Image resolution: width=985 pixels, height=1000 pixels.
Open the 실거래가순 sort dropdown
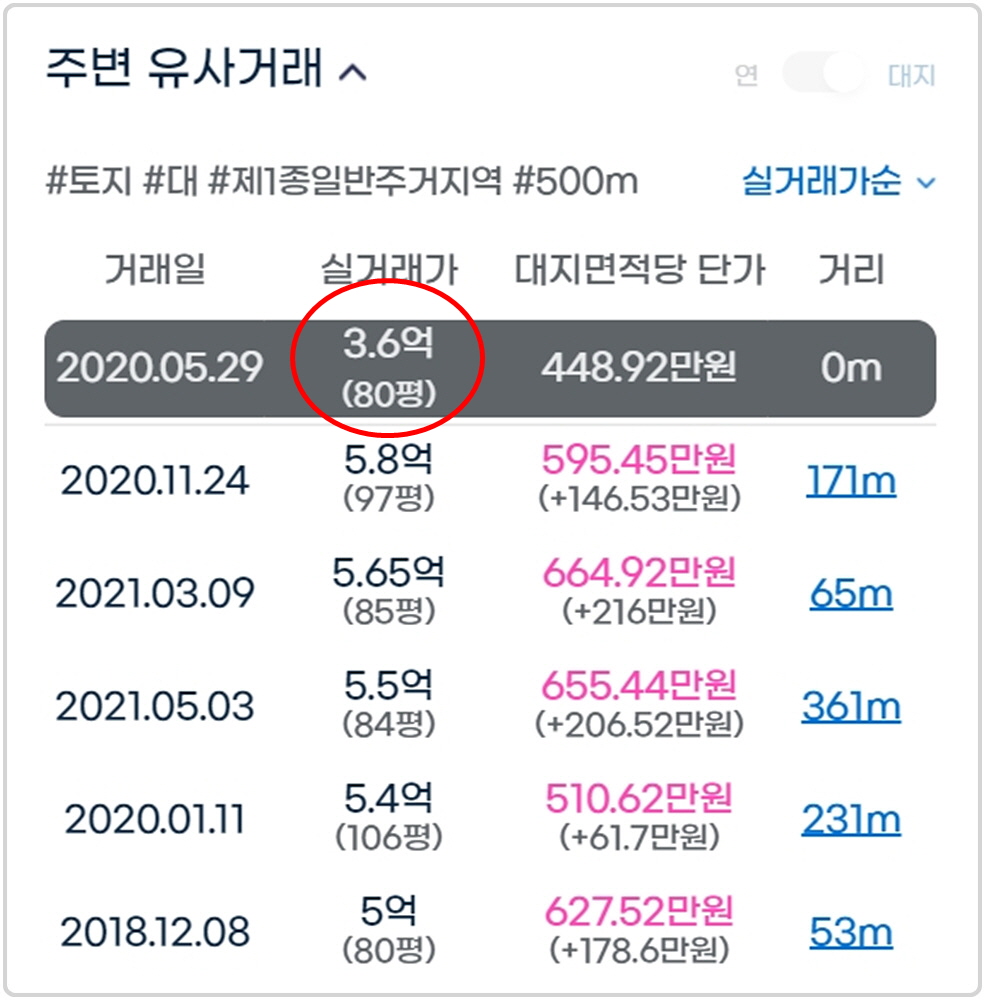coord(838,181)
